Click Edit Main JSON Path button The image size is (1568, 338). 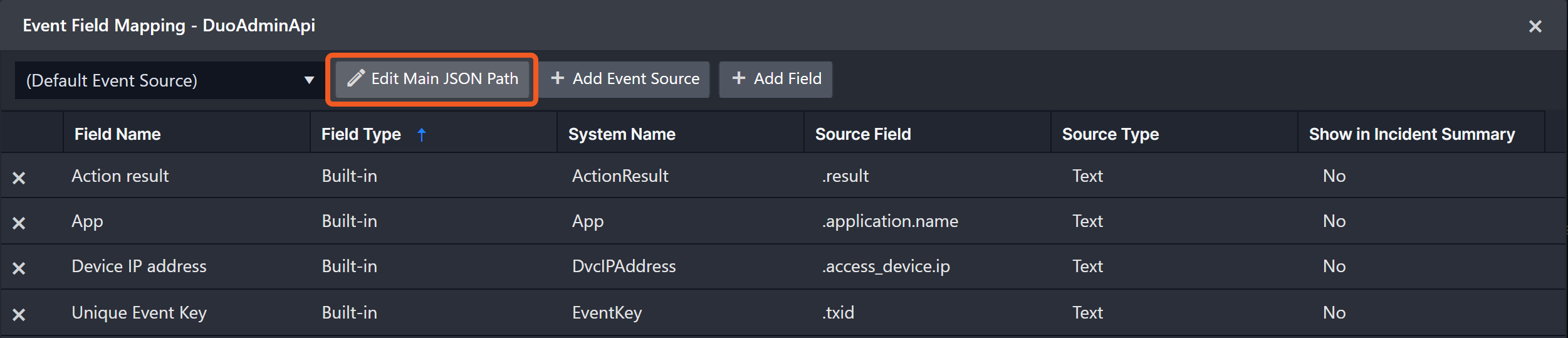click(x=432, y=79)
